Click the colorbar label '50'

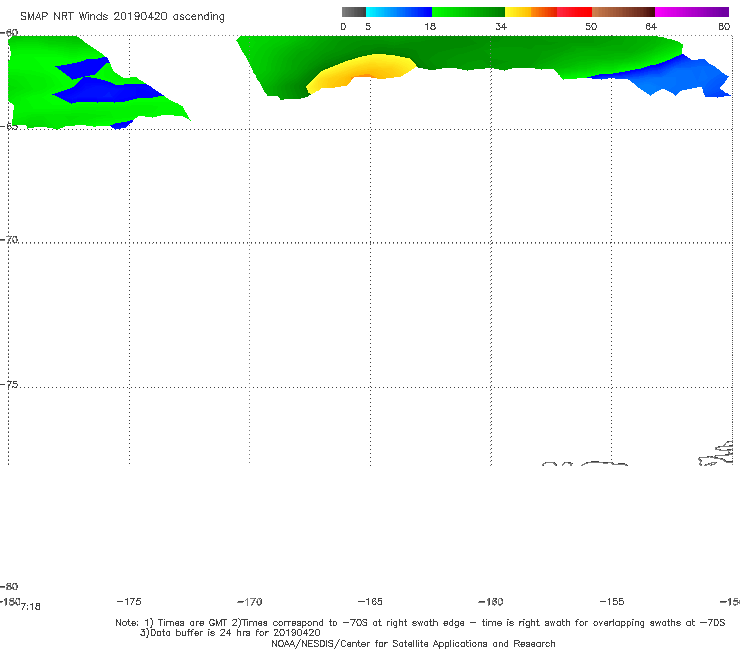591,27
